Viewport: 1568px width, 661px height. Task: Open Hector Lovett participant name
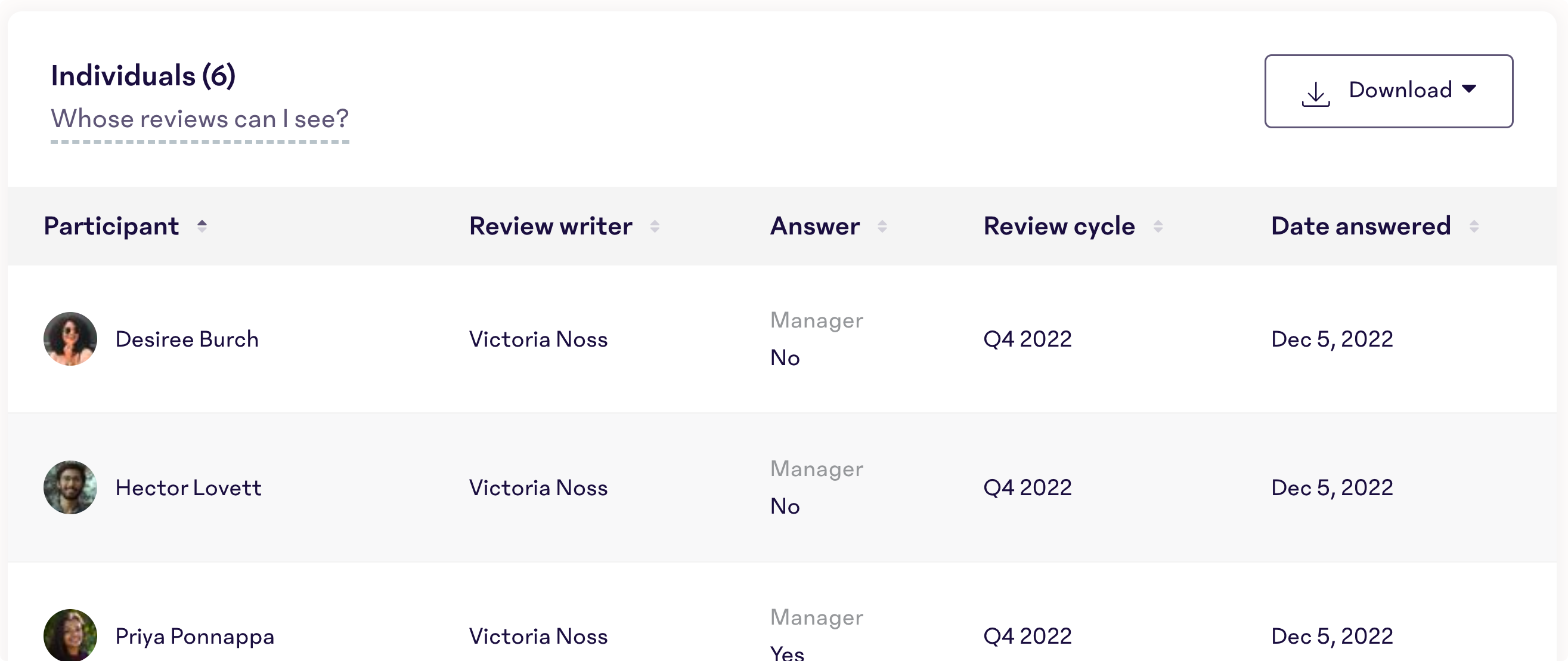[x=188, y=488]
